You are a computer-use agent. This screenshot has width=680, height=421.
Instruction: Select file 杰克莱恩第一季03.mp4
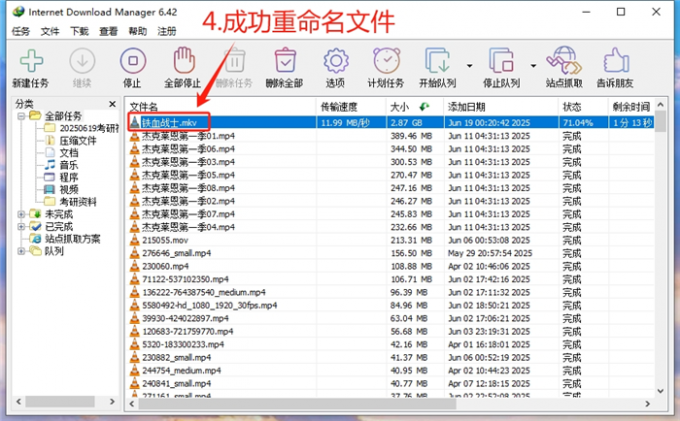click(x=188, y=162)
